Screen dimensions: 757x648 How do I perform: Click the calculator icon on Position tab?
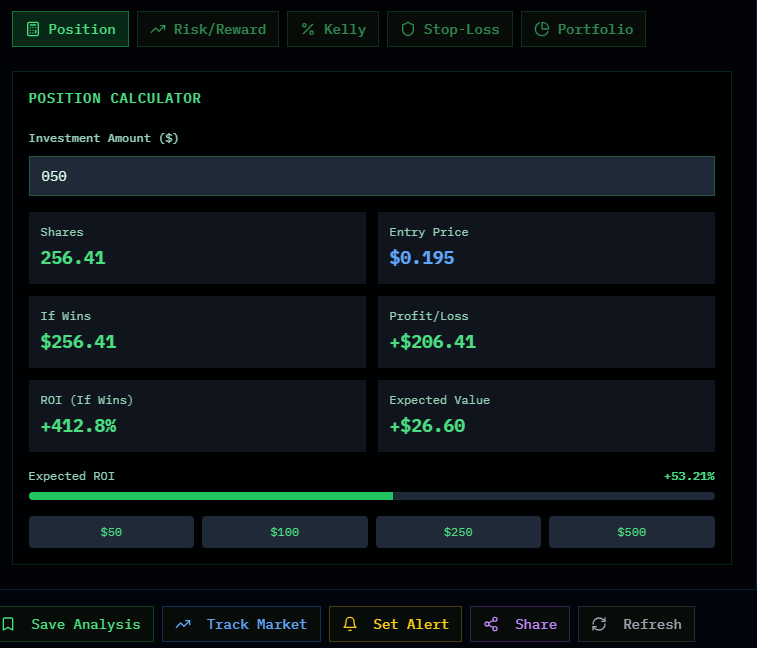point(33,29)
